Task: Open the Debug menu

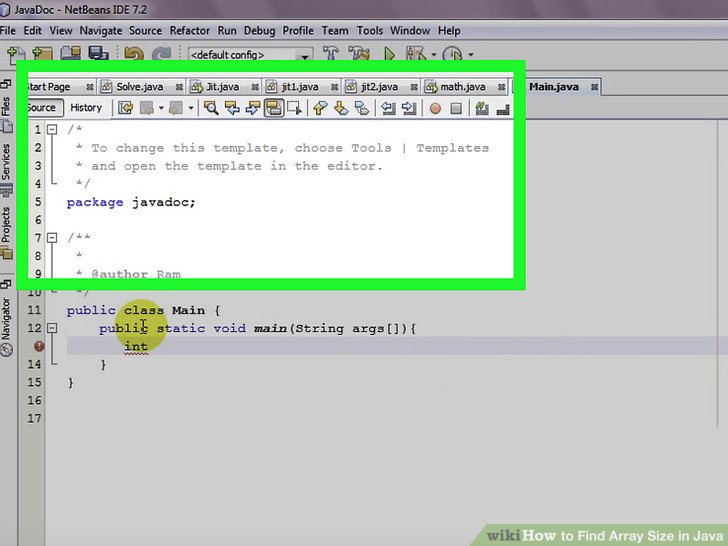Action: tap(259, 31)
